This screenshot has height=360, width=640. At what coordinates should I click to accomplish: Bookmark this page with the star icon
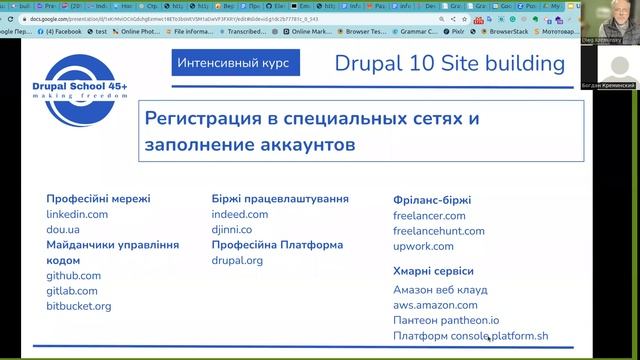click(464, 19)
